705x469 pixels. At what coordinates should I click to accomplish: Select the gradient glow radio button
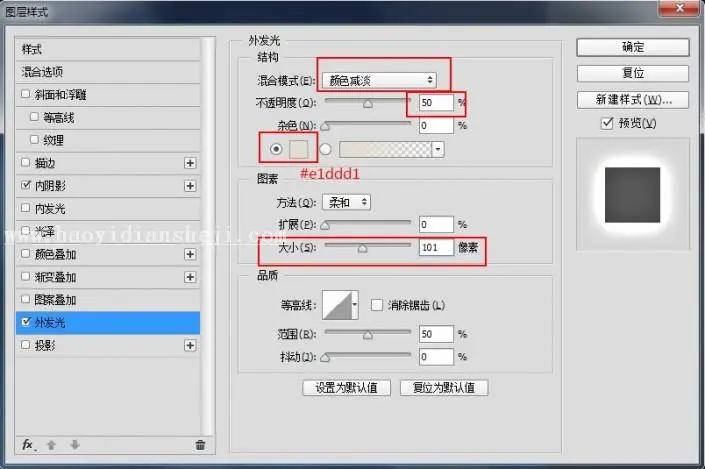(325, 149)
